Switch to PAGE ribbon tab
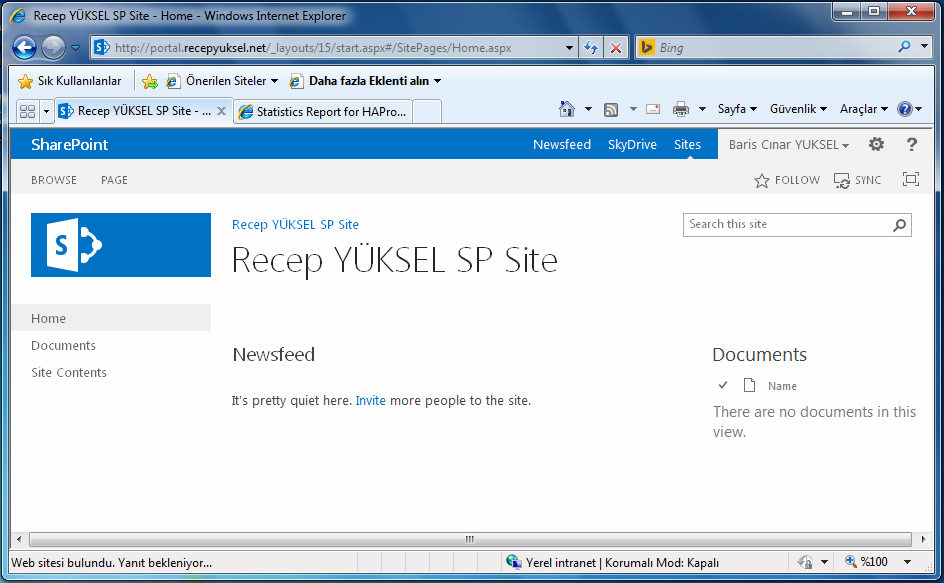 click(114, 180)
